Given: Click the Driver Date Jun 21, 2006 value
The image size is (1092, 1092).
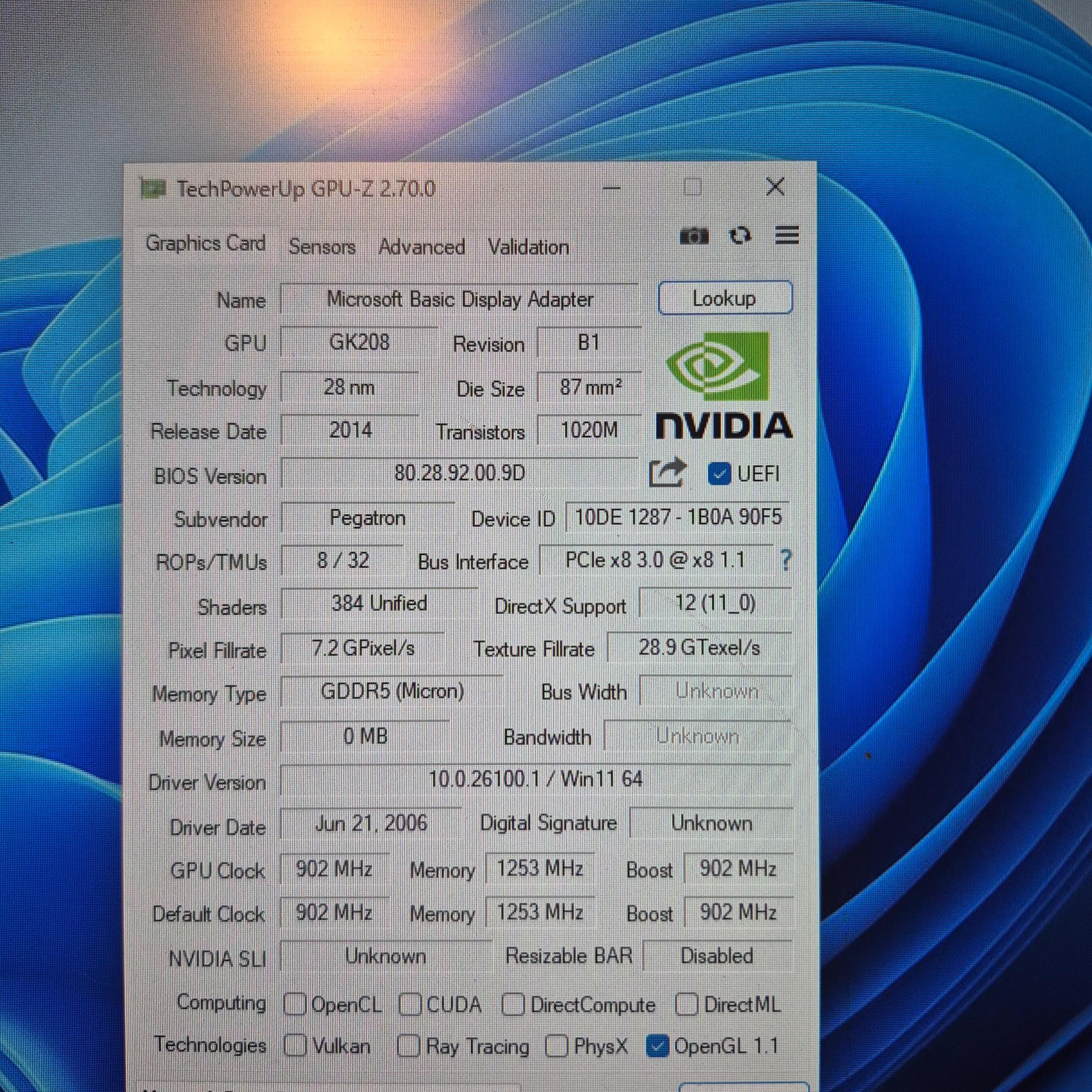Looking at the screenshot, I should pyautogui.click(x=371, y=822).
